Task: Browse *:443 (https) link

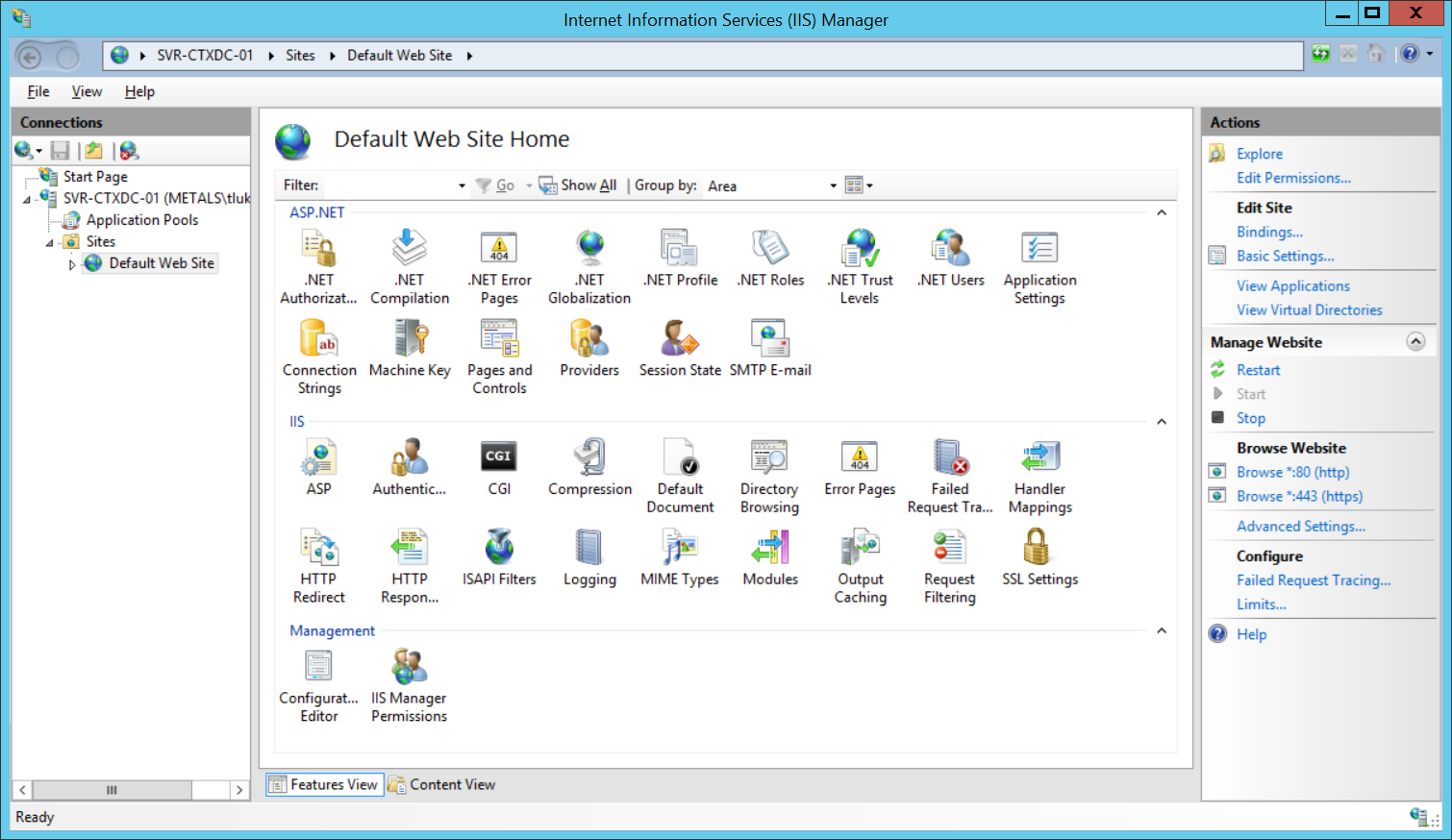Action: tap(1299, 496)
